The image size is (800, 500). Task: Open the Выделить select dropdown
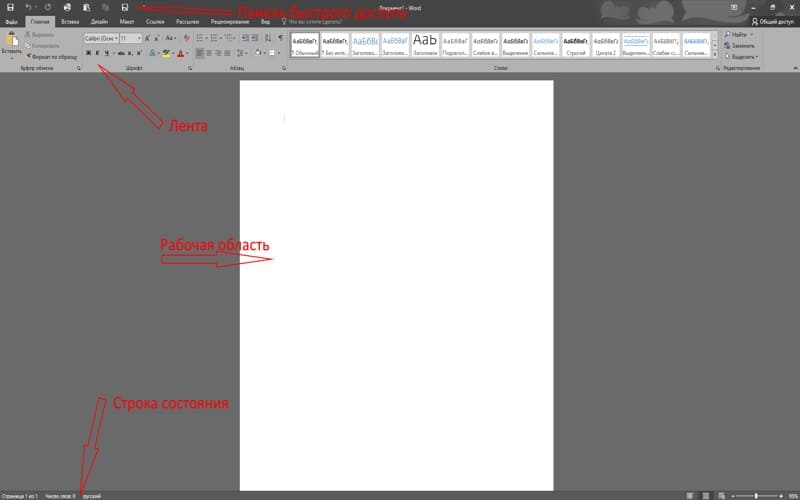[741, 57]
